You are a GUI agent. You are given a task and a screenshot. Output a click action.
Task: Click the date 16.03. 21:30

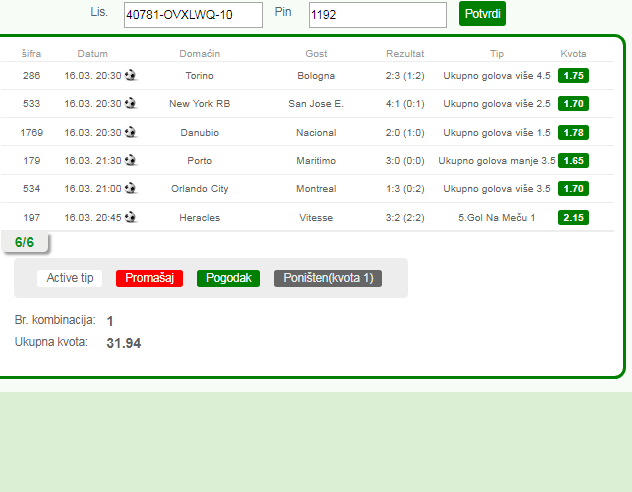[x=93, y=160]
